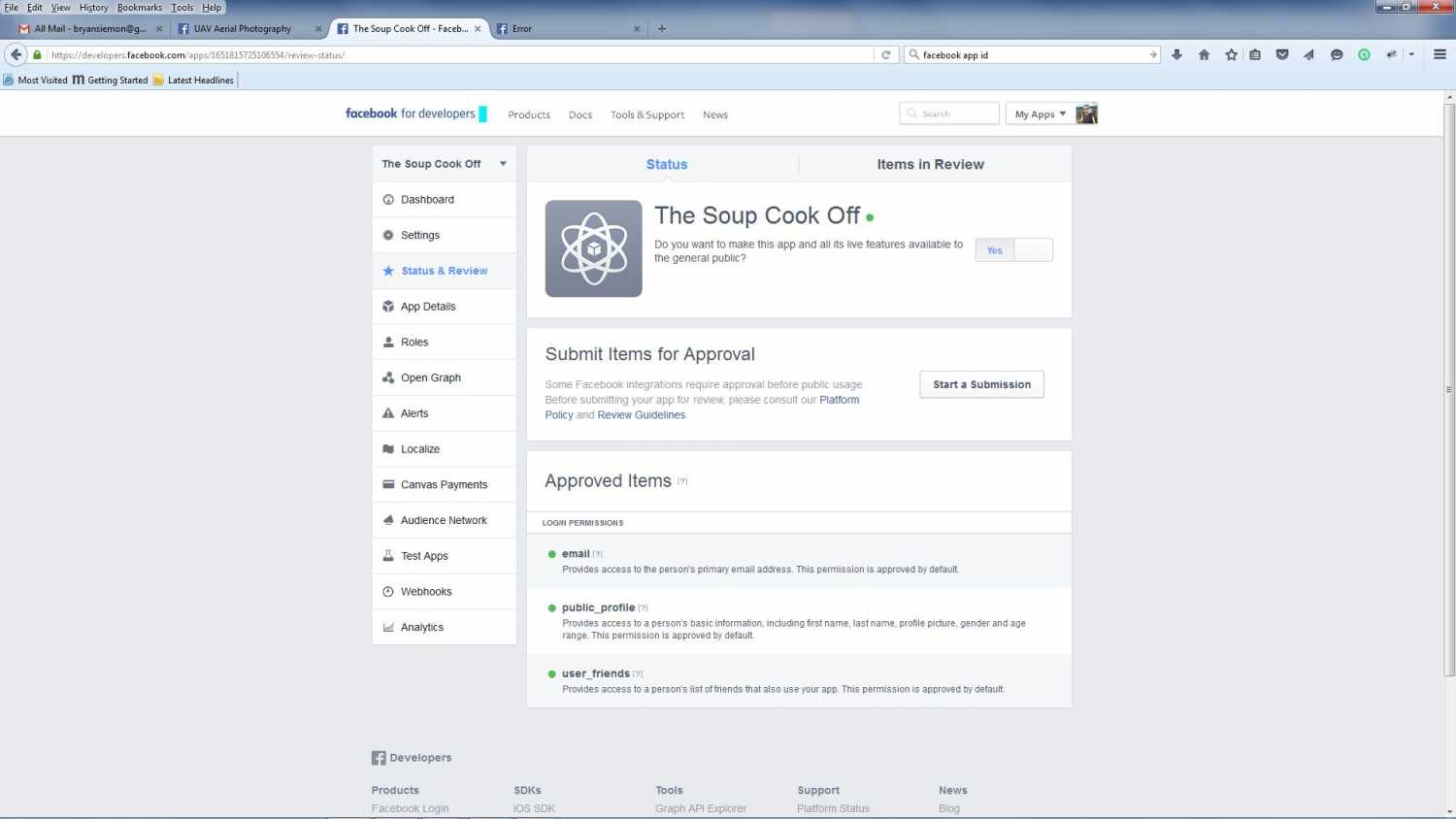Image resolution: width=1456 pixels, height=819 pixels.
Task: Open the Docs nav menu
Action: pyautogui.click(x=580, y=115)
